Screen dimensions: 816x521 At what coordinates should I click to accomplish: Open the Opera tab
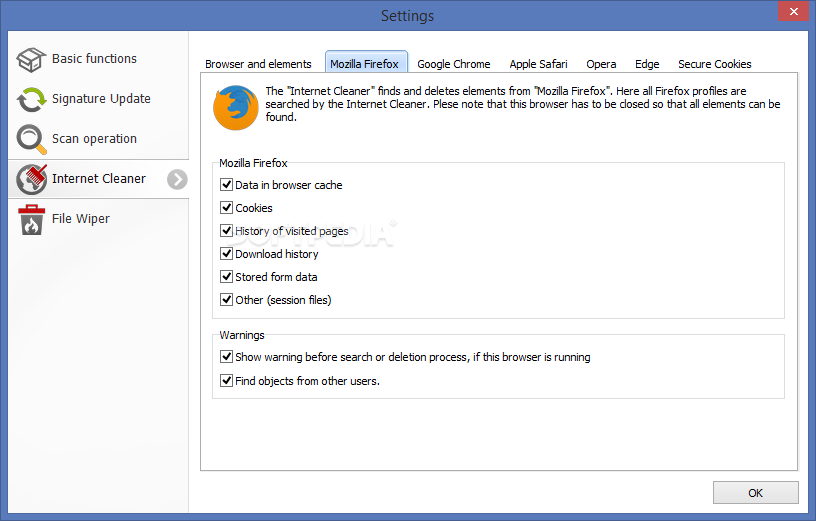coord(601,64)
